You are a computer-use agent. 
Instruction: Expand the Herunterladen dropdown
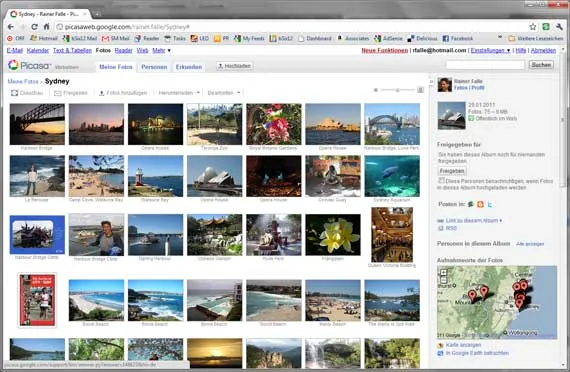click(x=179, y=93)
